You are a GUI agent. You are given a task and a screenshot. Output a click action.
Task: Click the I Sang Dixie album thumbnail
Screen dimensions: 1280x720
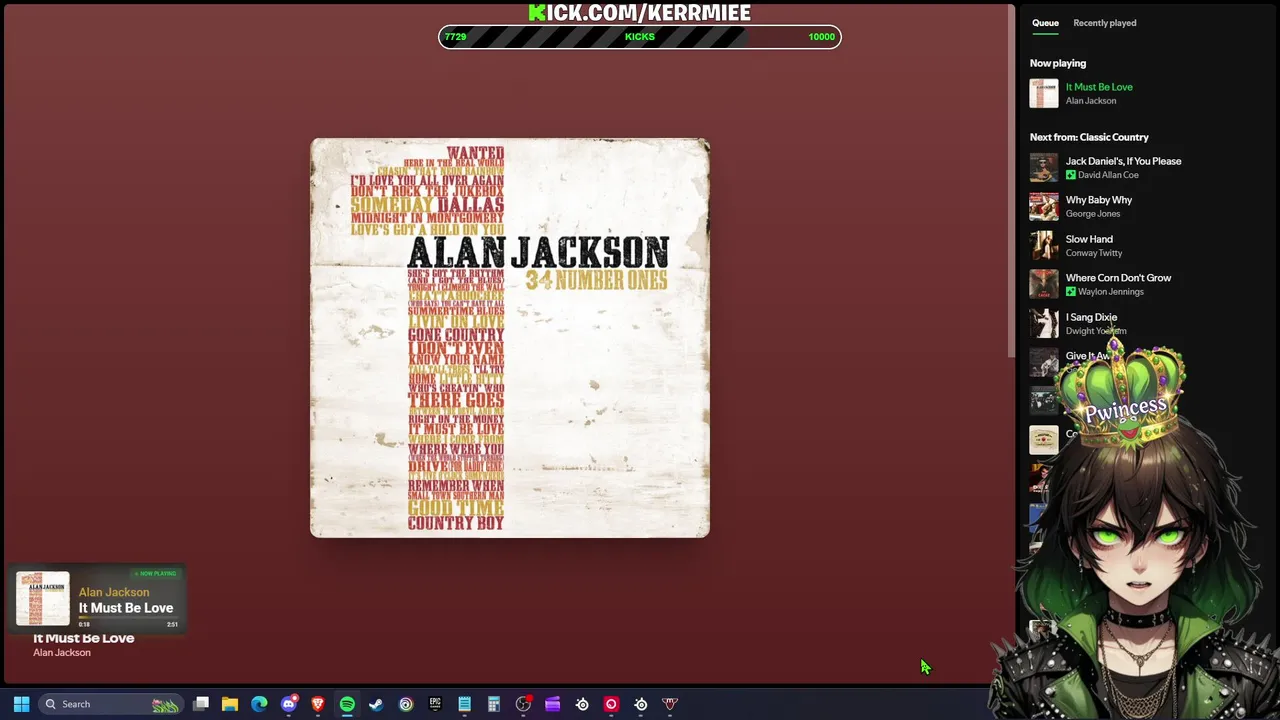pyautogui.click(x=1044, y=323)
